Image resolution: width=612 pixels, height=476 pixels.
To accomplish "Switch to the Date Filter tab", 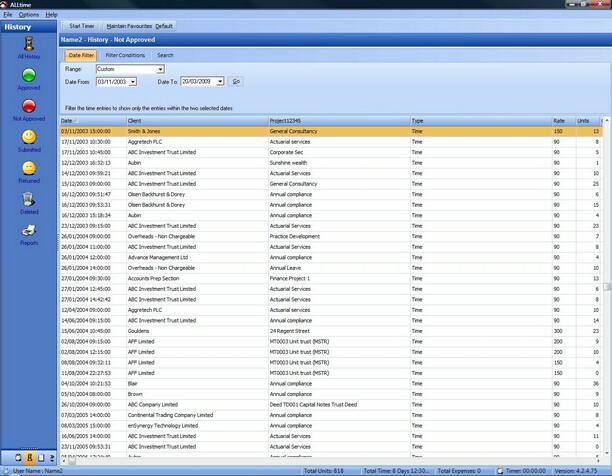I will 81,55.
